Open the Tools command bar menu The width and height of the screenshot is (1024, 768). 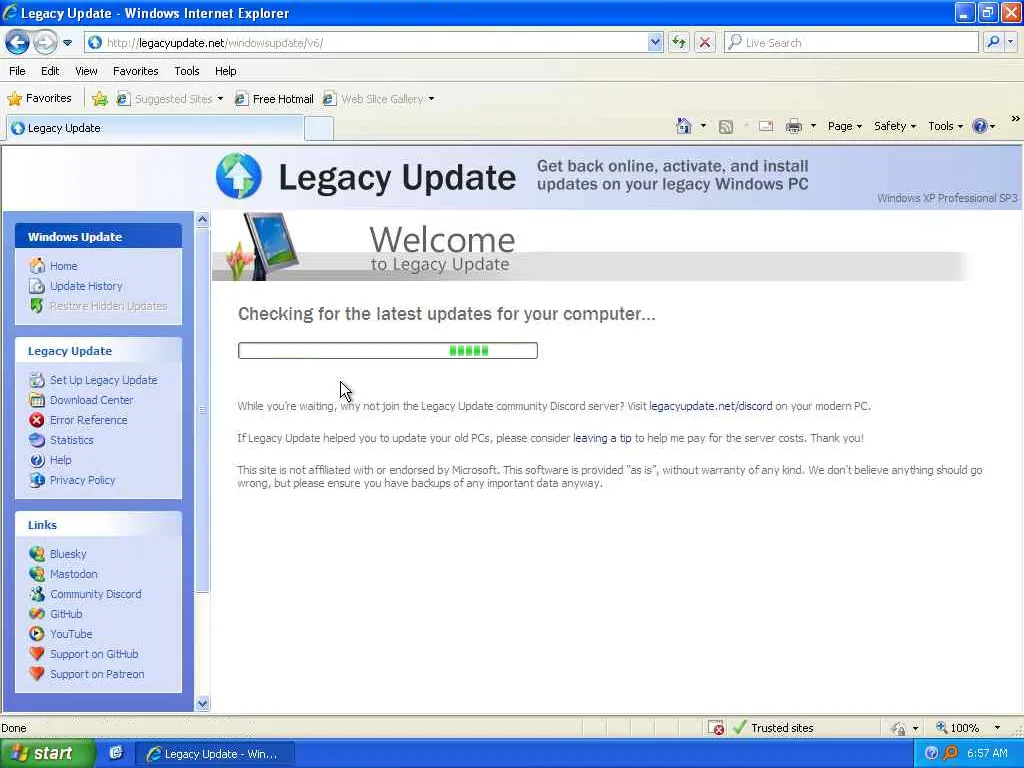(x=945, y=126)
